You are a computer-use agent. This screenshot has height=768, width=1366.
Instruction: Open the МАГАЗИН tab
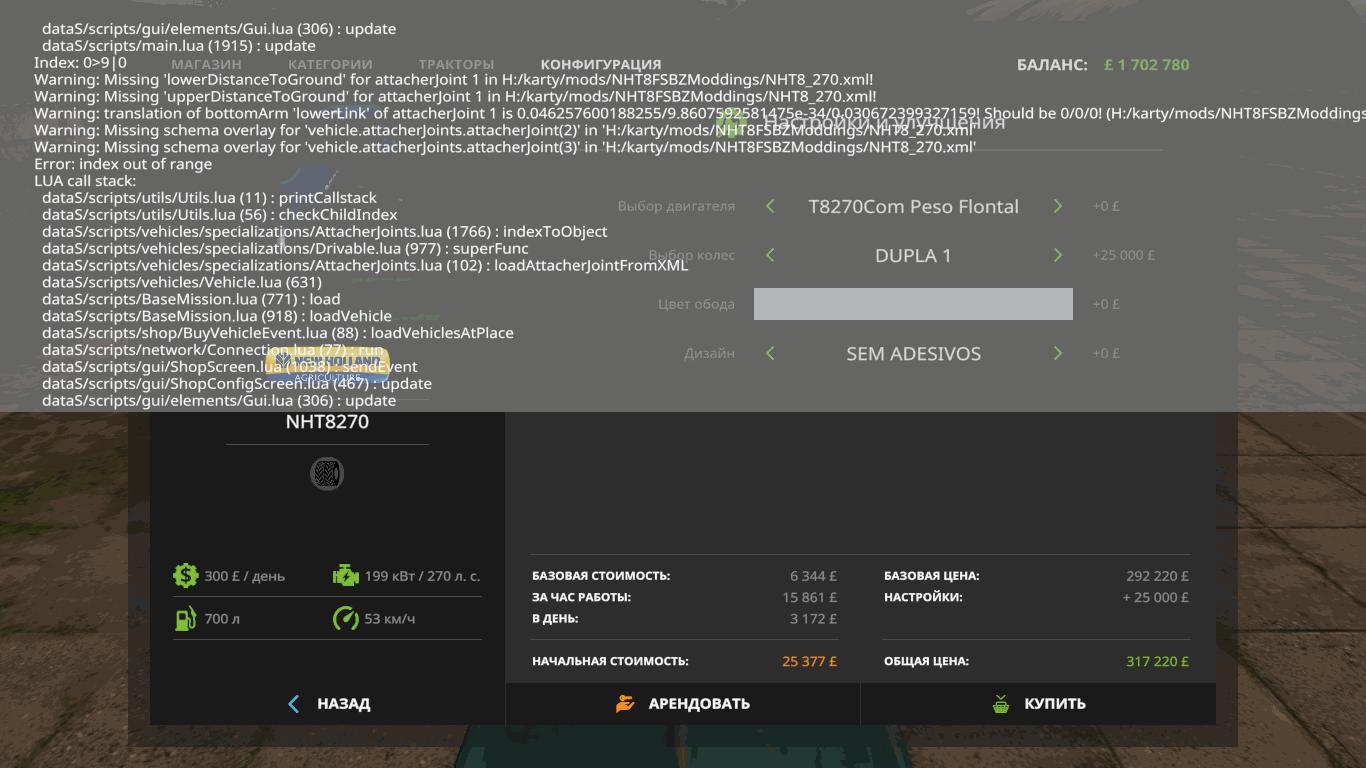[x=206, y=64]
